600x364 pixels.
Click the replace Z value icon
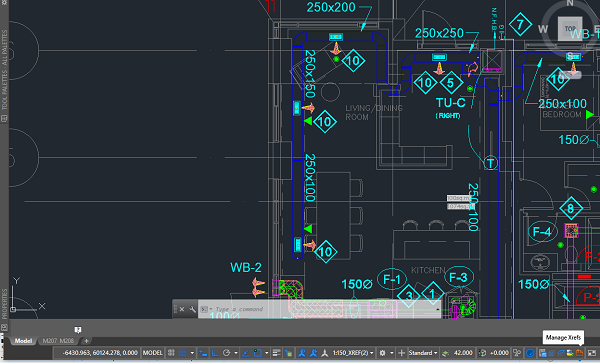click(x=517, y=353)
